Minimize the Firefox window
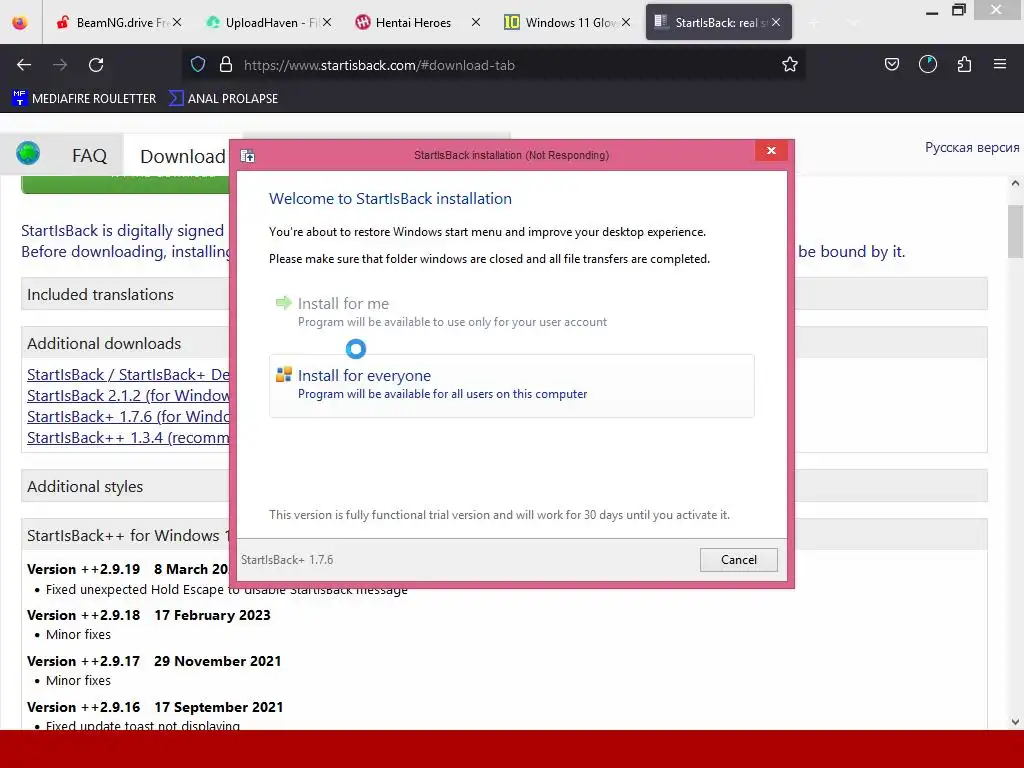Image resolution: width=1024 pixels, height=768 pixels. coord(932,11)
